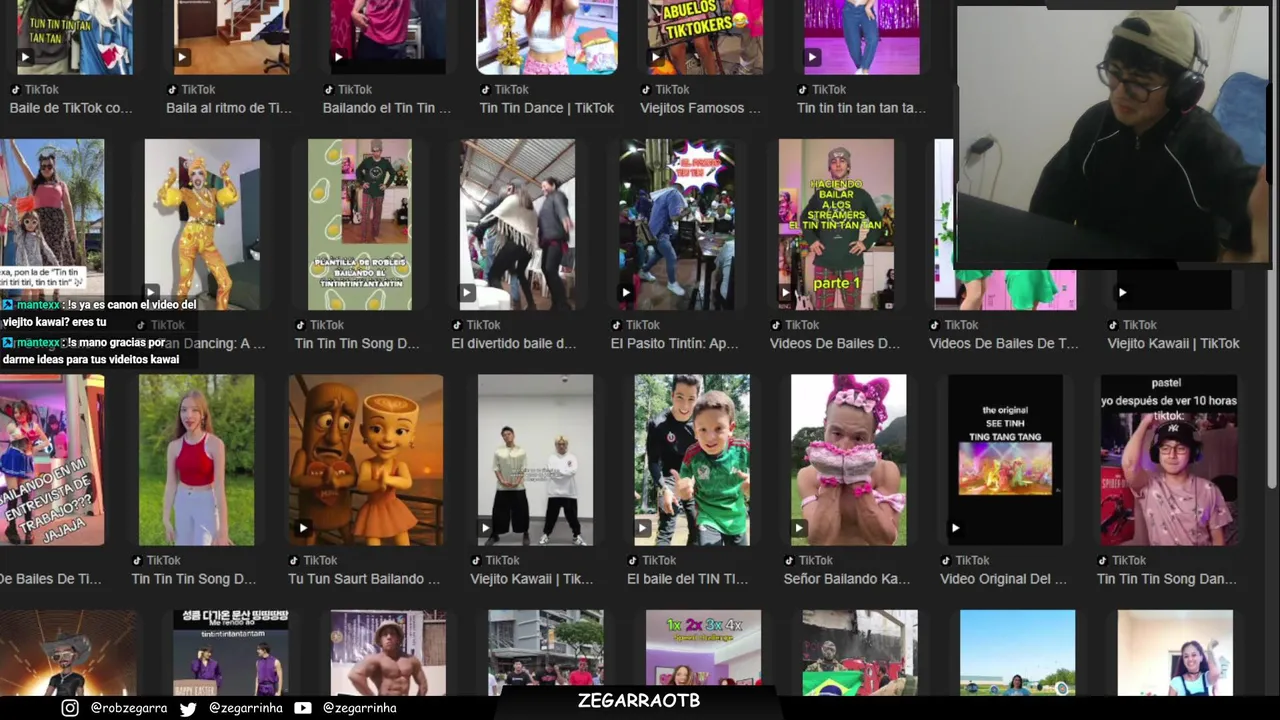Viewport: 1280px width, 720px height.
Task: Open thumbnail with "1x 2x 3x 4x" speed text
Action: (x=703, y=652)
